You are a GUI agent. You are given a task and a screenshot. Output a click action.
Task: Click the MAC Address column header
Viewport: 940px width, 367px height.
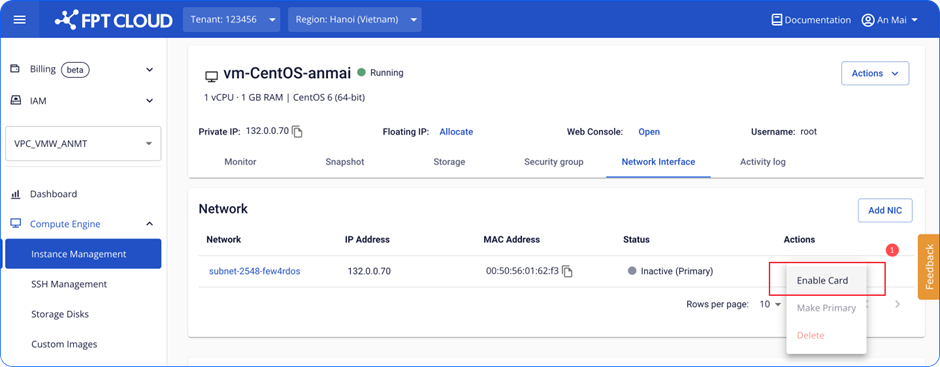pyautogui.click(x=511, y=239)
